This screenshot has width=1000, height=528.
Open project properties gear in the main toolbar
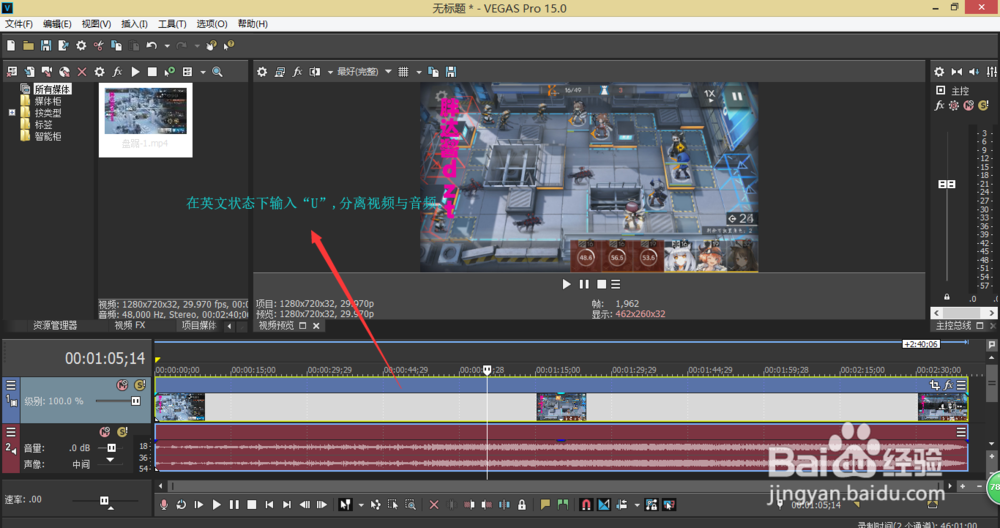tap(81, 45)
